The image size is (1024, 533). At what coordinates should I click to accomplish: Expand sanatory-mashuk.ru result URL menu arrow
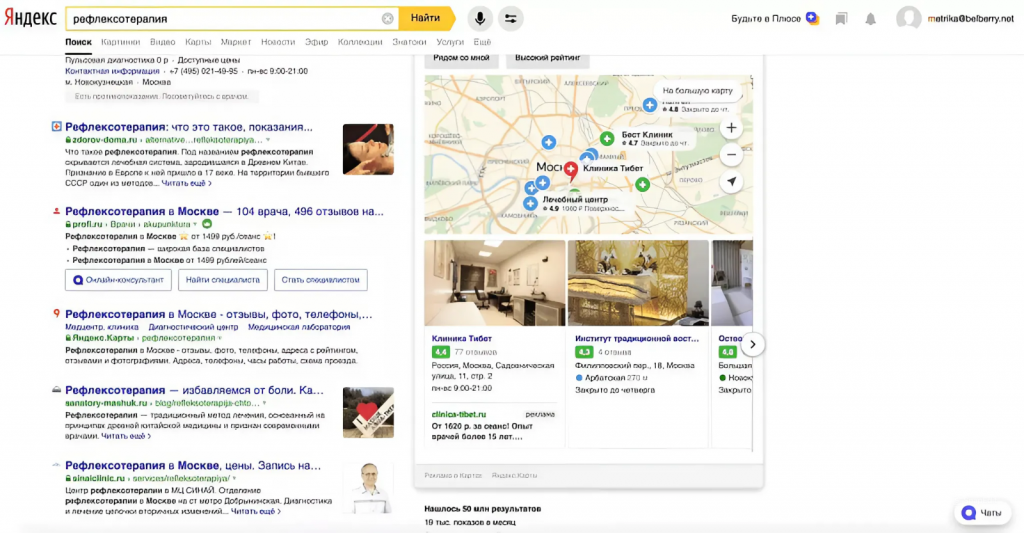(264, 404)
